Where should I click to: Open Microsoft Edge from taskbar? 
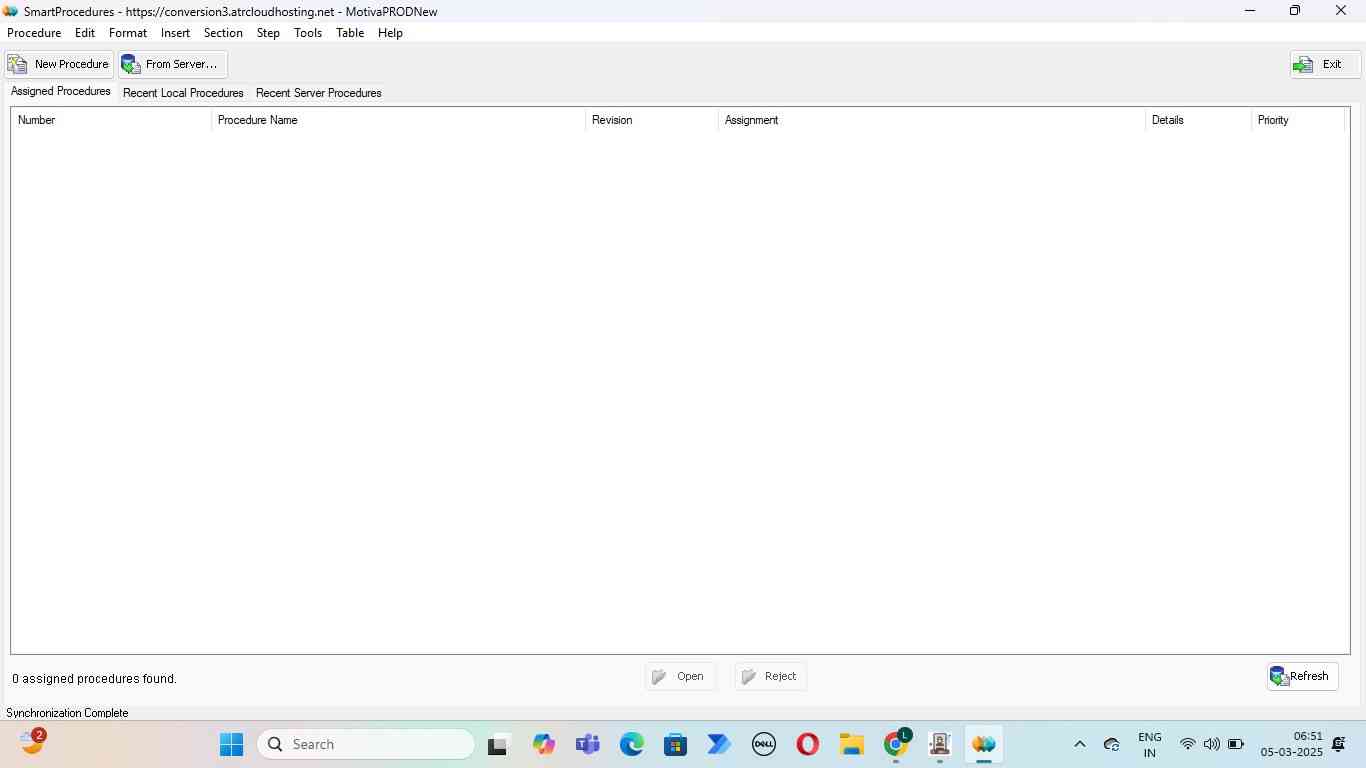[631, 745]
